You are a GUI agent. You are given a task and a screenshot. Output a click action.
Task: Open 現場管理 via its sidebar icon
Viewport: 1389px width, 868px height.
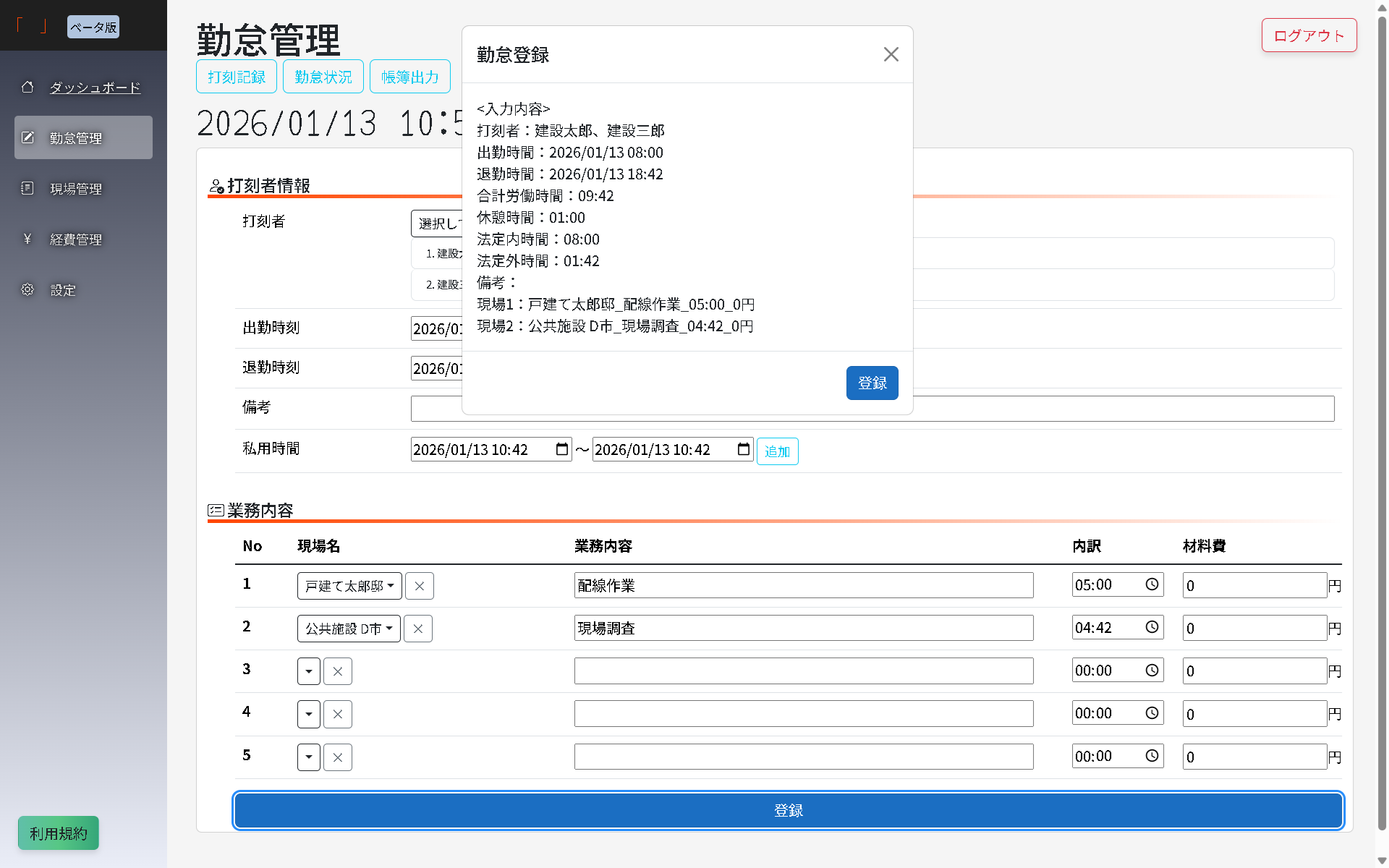[x=27, y=187]
